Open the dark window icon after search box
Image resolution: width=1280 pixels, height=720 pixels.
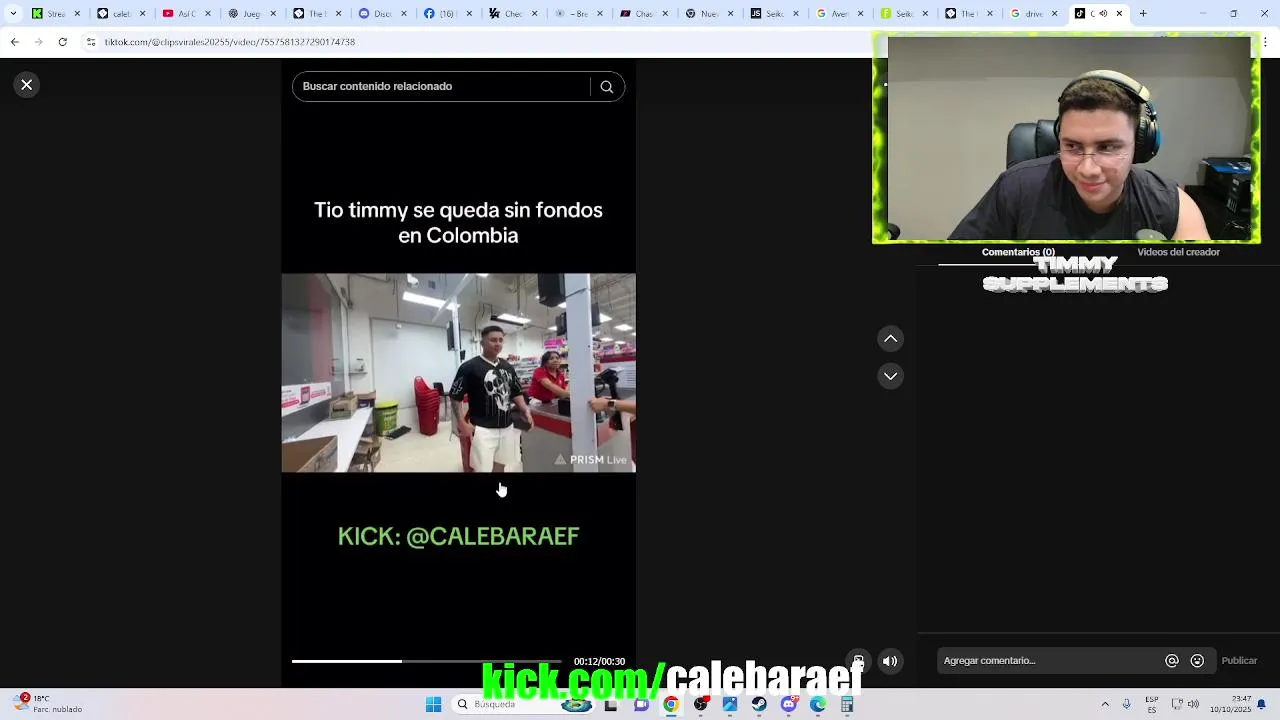[x=611, y=704]
